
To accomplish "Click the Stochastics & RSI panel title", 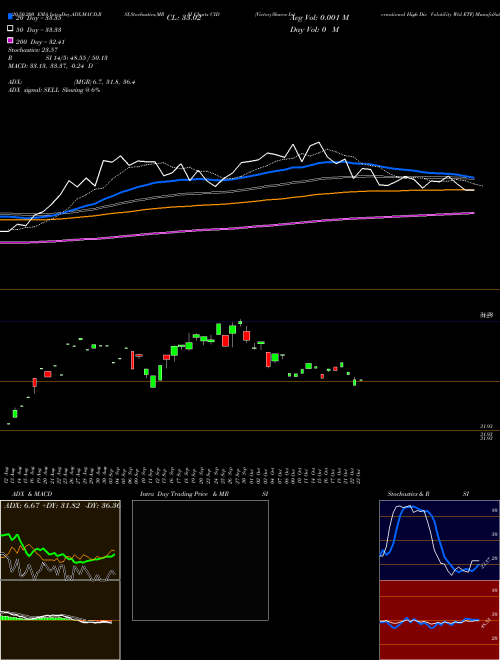I will pos(428,494).
